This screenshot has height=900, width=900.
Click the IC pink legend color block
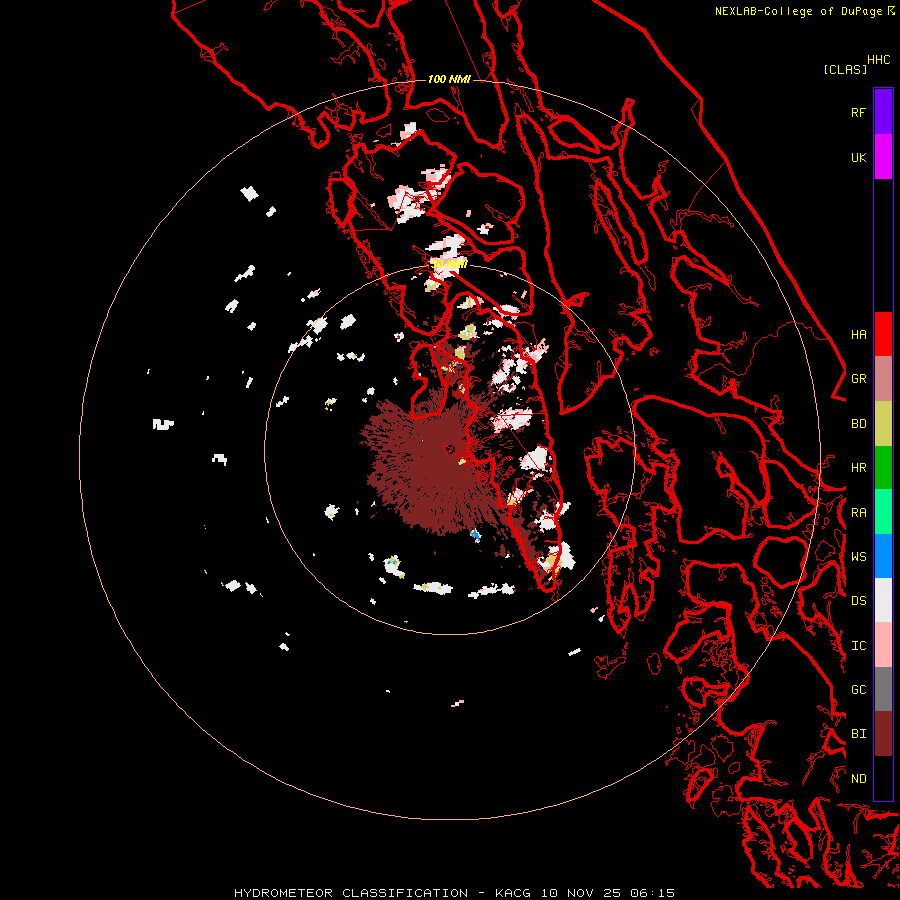(x=883, y=645)
